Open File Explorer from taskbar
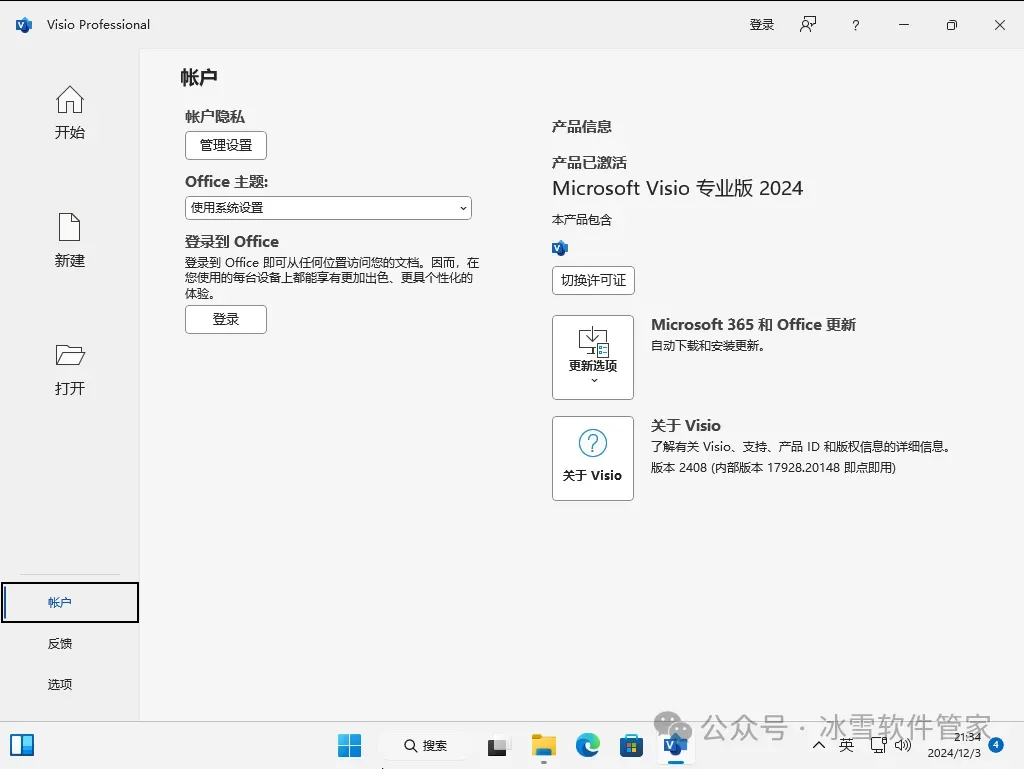 point(543,745)
